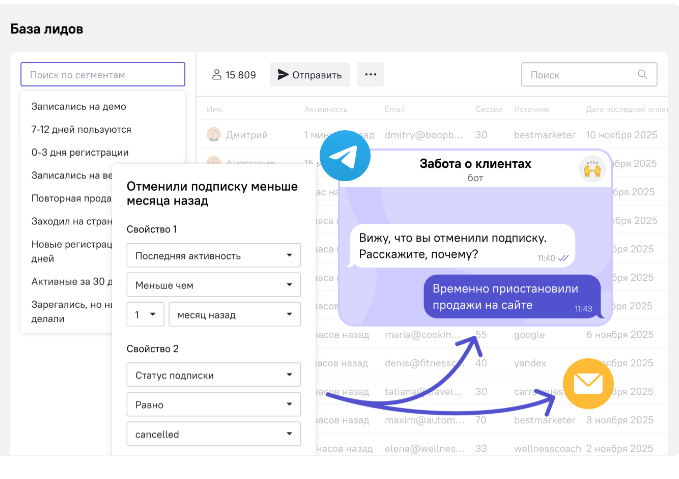Image resolution: width=679 pixels, height=479 pixels.
Task: Click the page title База лидов
Action: tap(47, 29)
